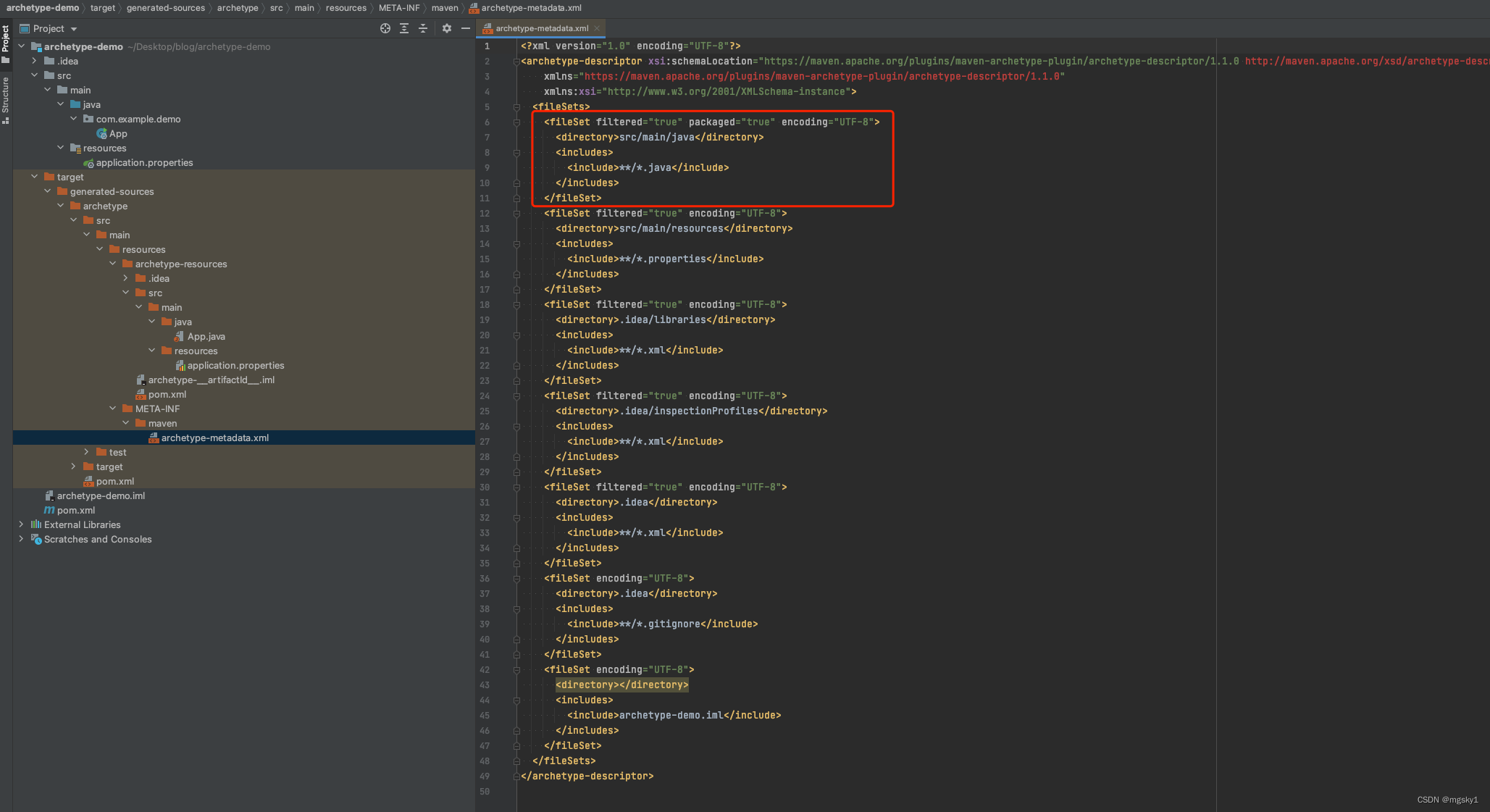The width and height of the screenshot is (1490, 812).
Task: Open root pom.xml Maven file
Action: click(x=75, y=510)
